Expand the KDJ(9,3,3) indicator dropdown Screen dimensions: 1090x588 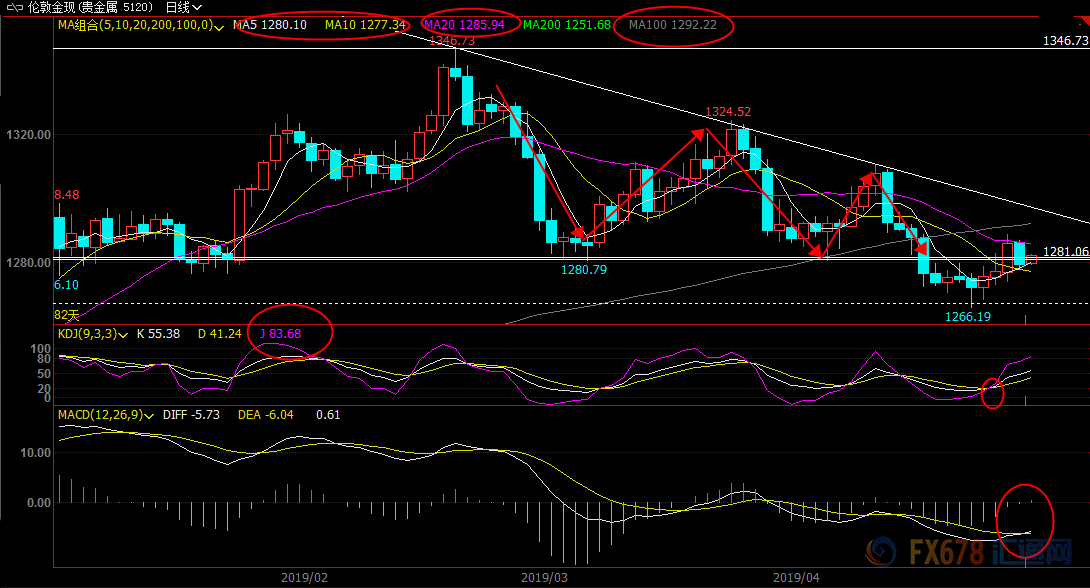tap(123, 334)
